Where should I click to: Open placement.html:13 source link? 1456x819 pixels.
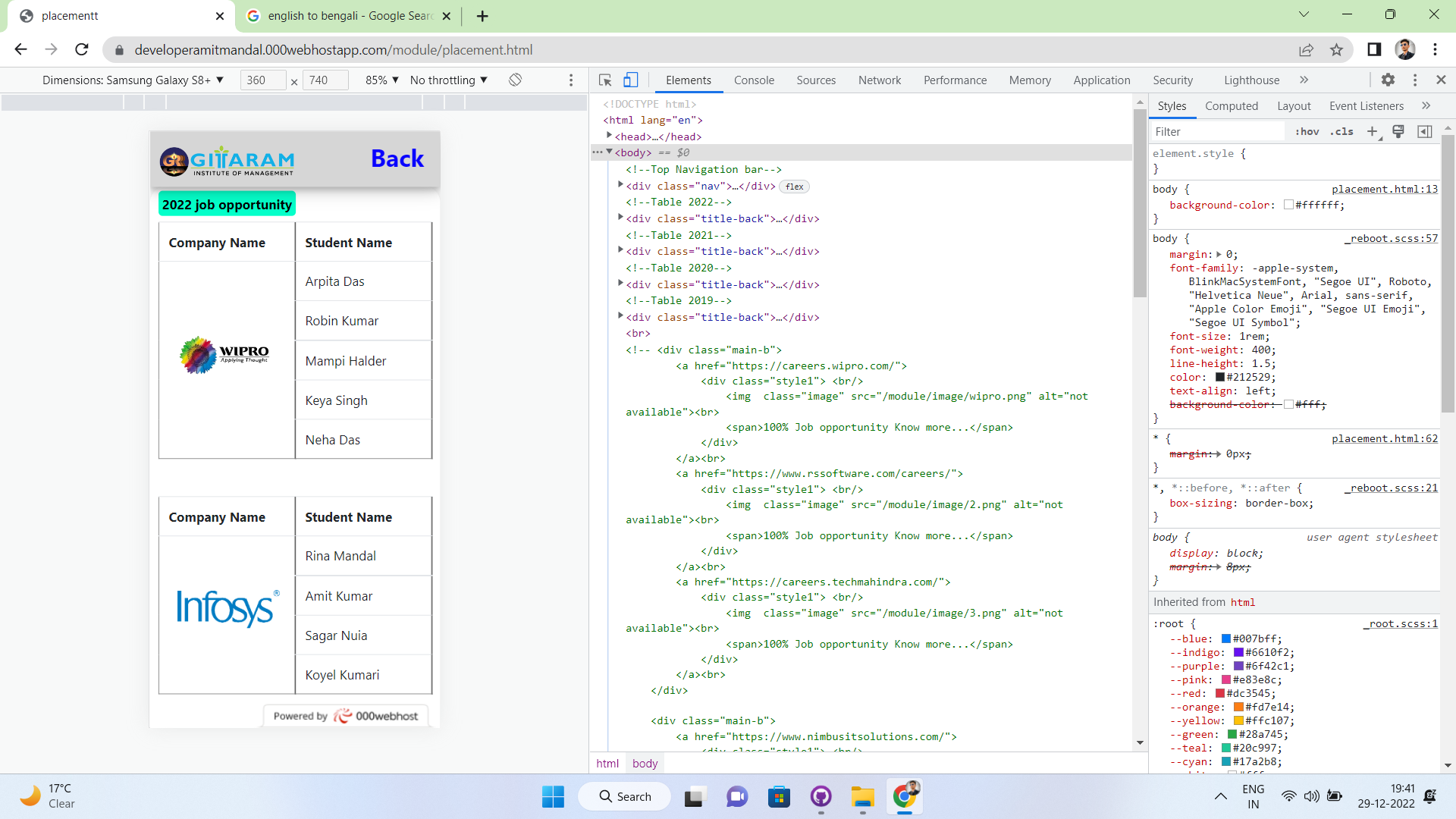(x=1385, y=190)
